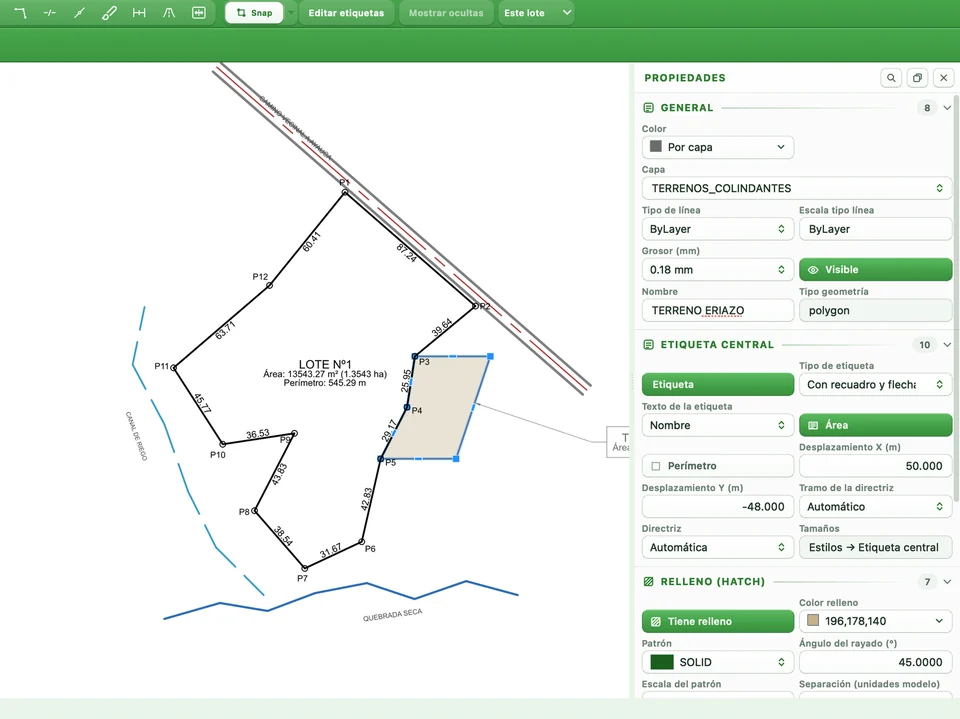Select the road icon tool
This screenshot has height=719, width=960.
(169, 13)
